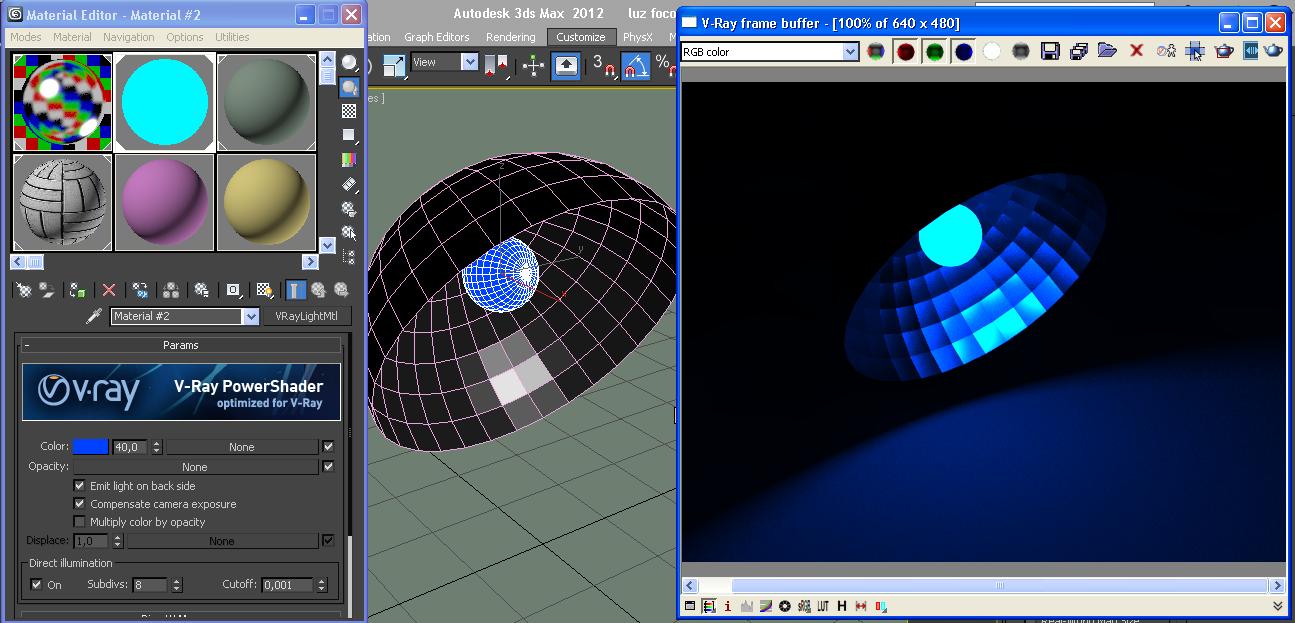Click Displace map None button
This screenshot has width=1295, height=623.
221,541
